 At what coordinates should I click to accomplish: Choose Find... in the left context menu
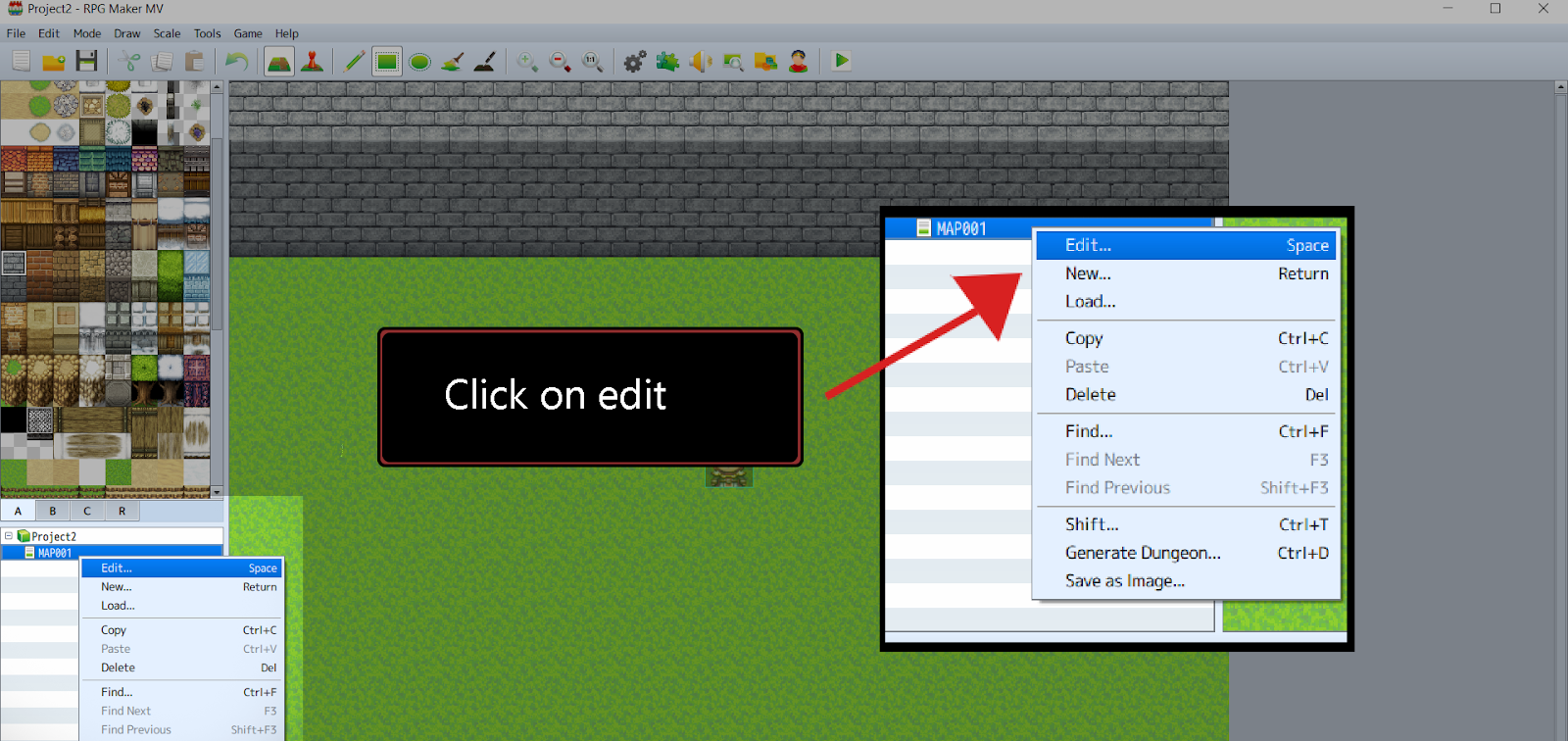pos(181,692)
